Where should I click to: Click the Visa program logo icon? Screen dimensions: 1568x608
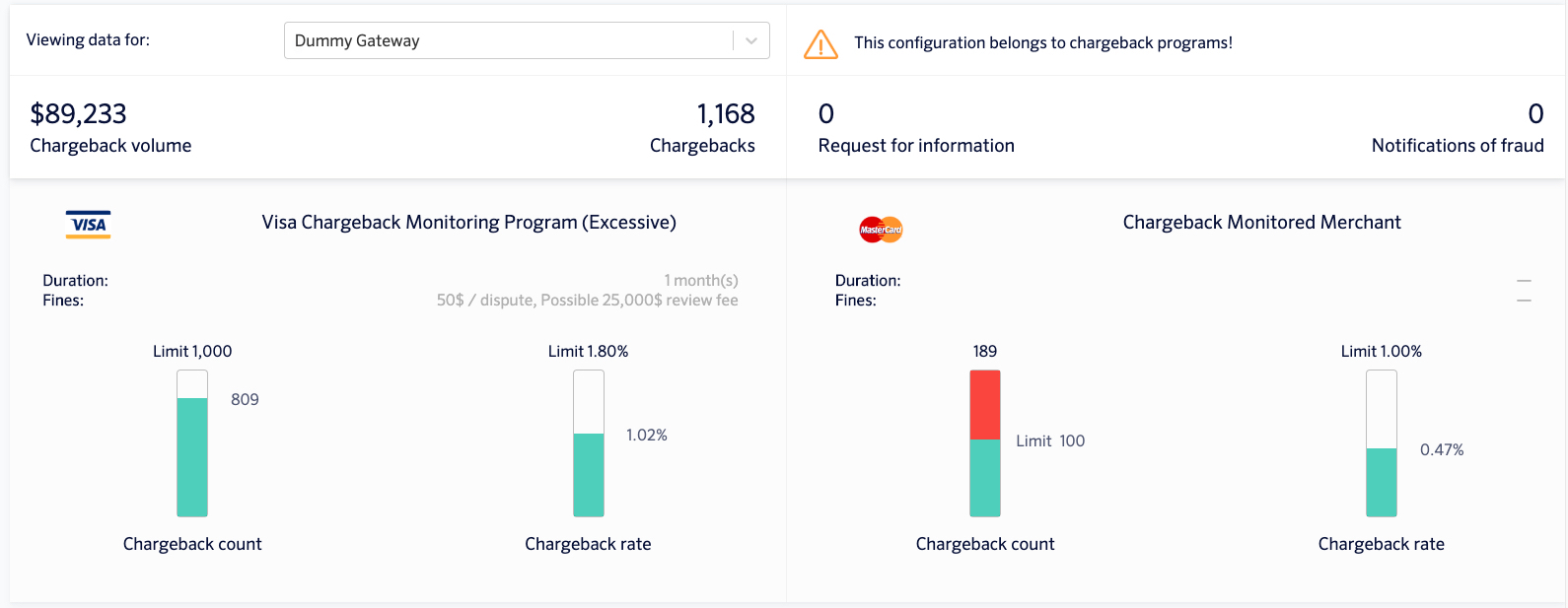(87, 224)
